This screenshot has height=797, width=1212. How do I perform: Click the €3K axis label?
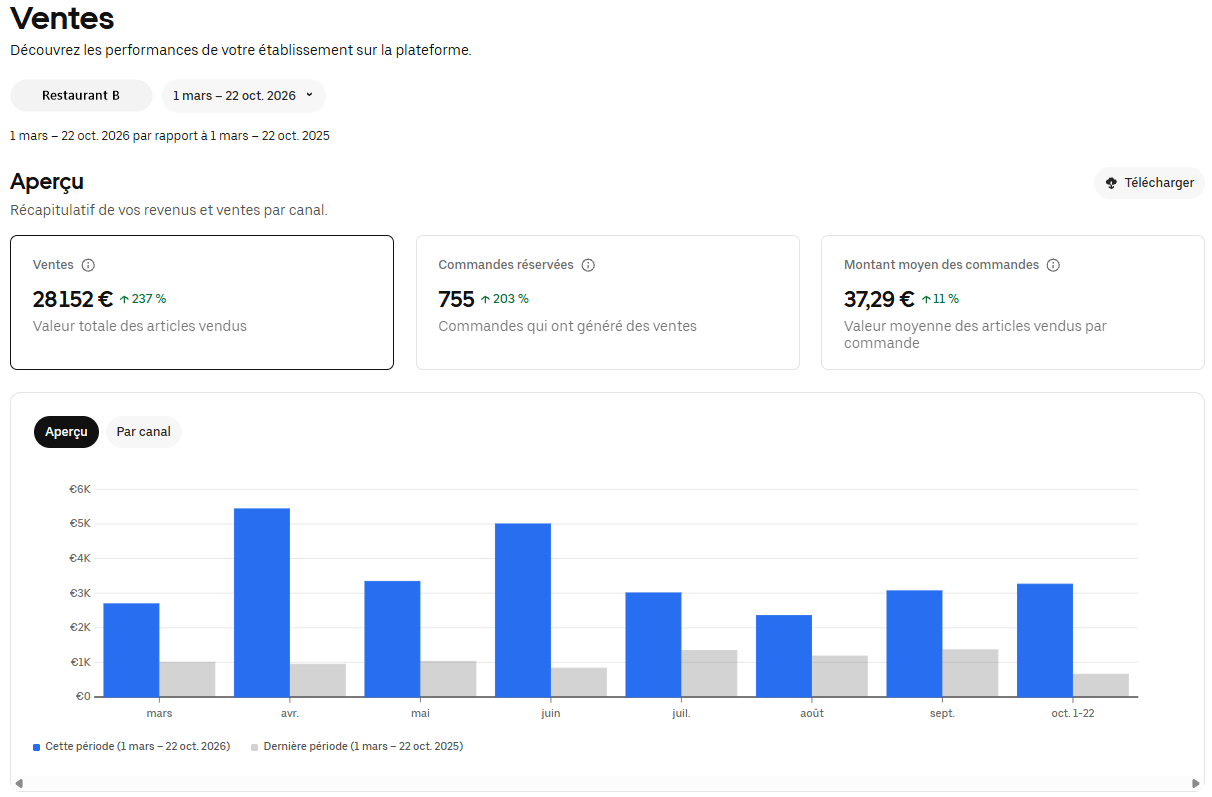79,593
